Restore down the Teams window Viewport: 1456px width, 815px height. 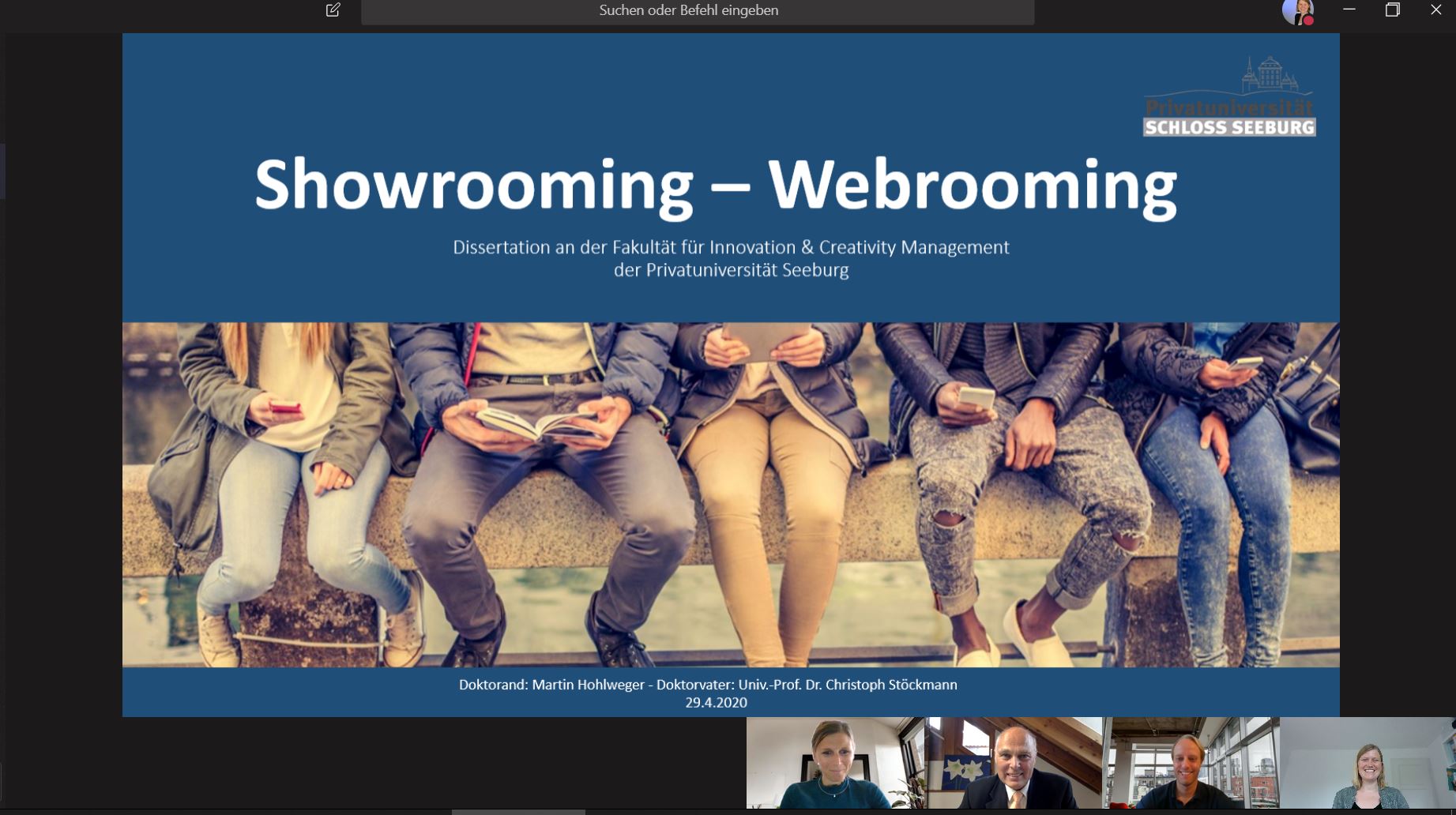pyautogui.click(x=1392, y=10)
